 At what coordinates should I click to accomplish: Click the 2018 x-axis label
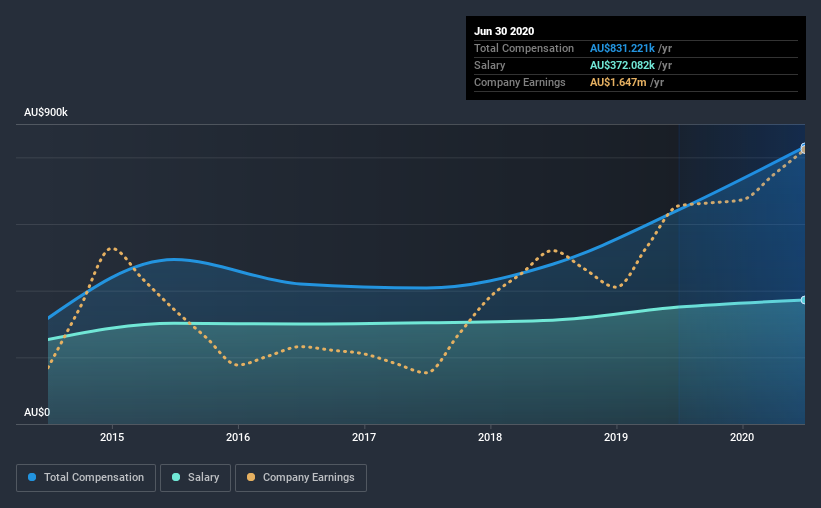[x=490, y=437]
